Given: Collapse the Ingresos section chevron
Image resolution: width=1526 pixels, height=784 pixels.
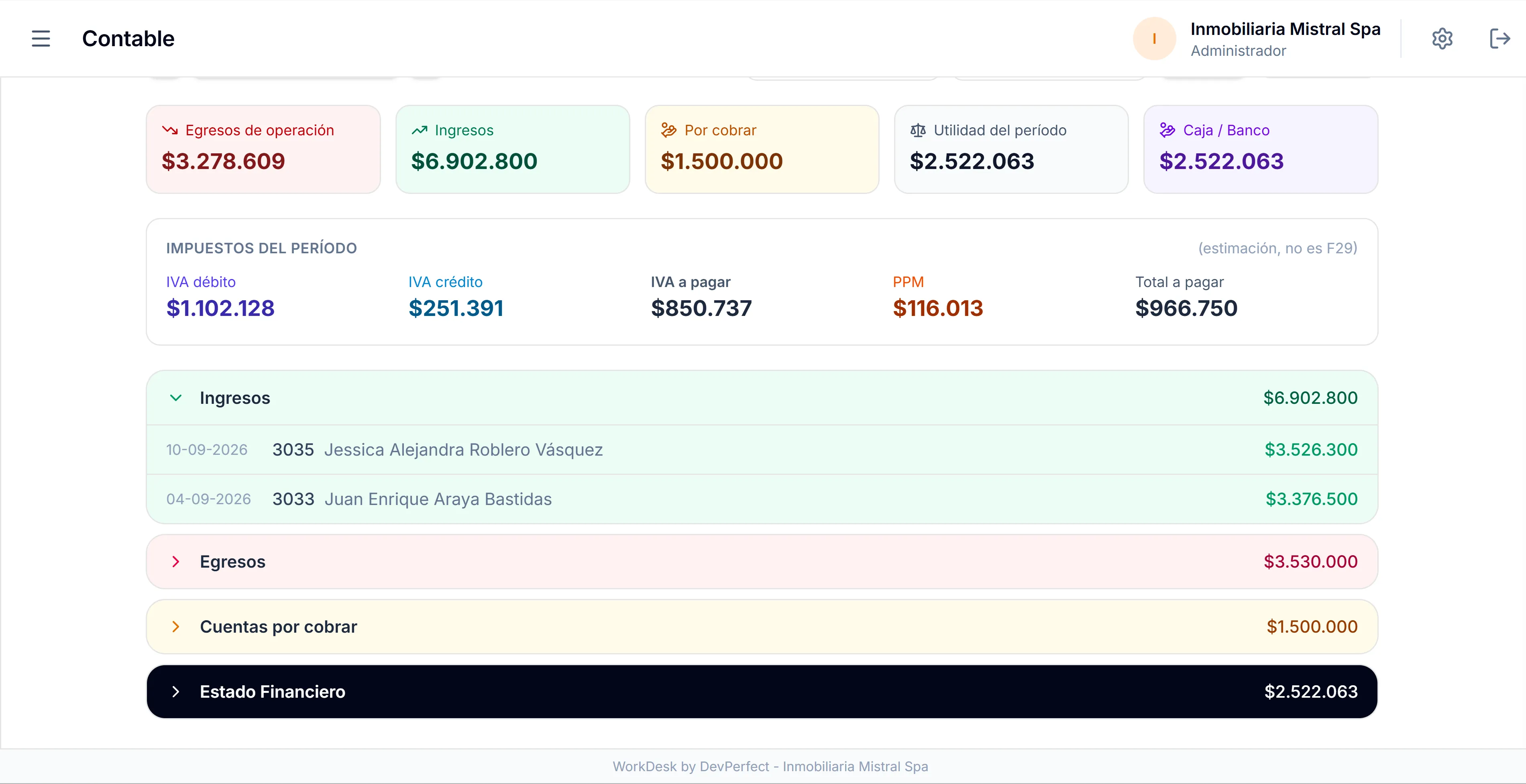Looking at the screenshot, I should 175,398.
